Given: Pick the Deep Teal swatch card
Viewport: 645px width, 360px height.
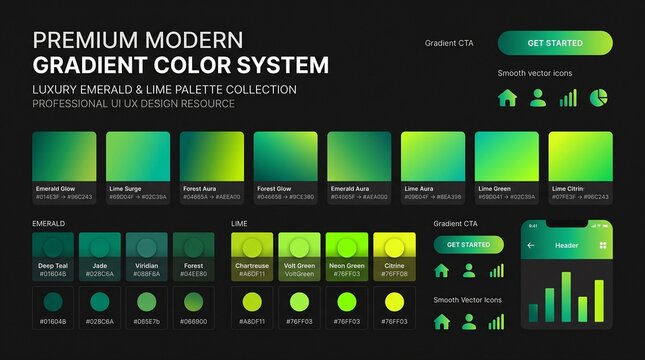Looking at the screenshot, I should tap(53, 257).
